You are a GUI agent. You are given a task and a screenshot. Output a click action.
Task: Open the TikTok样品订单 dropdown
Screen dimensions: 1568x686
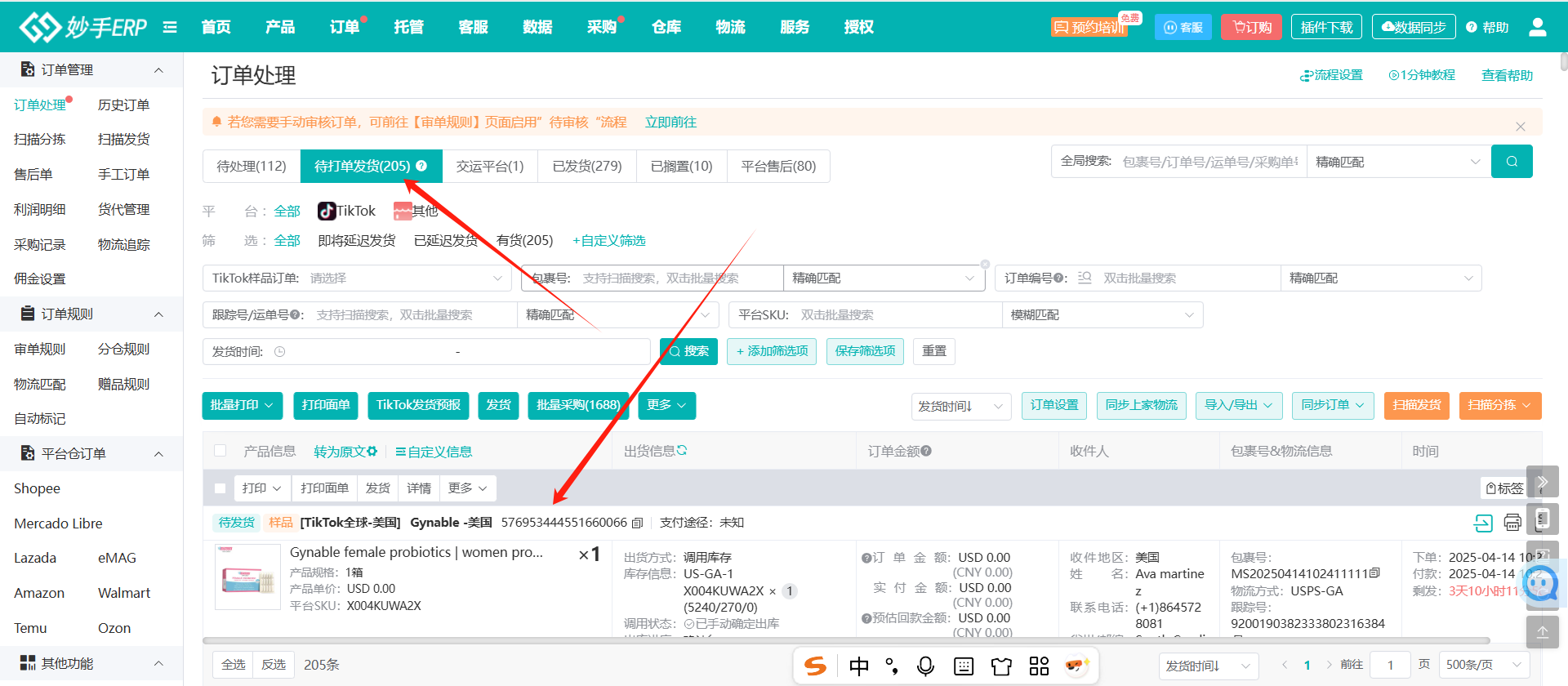[357, 278]
